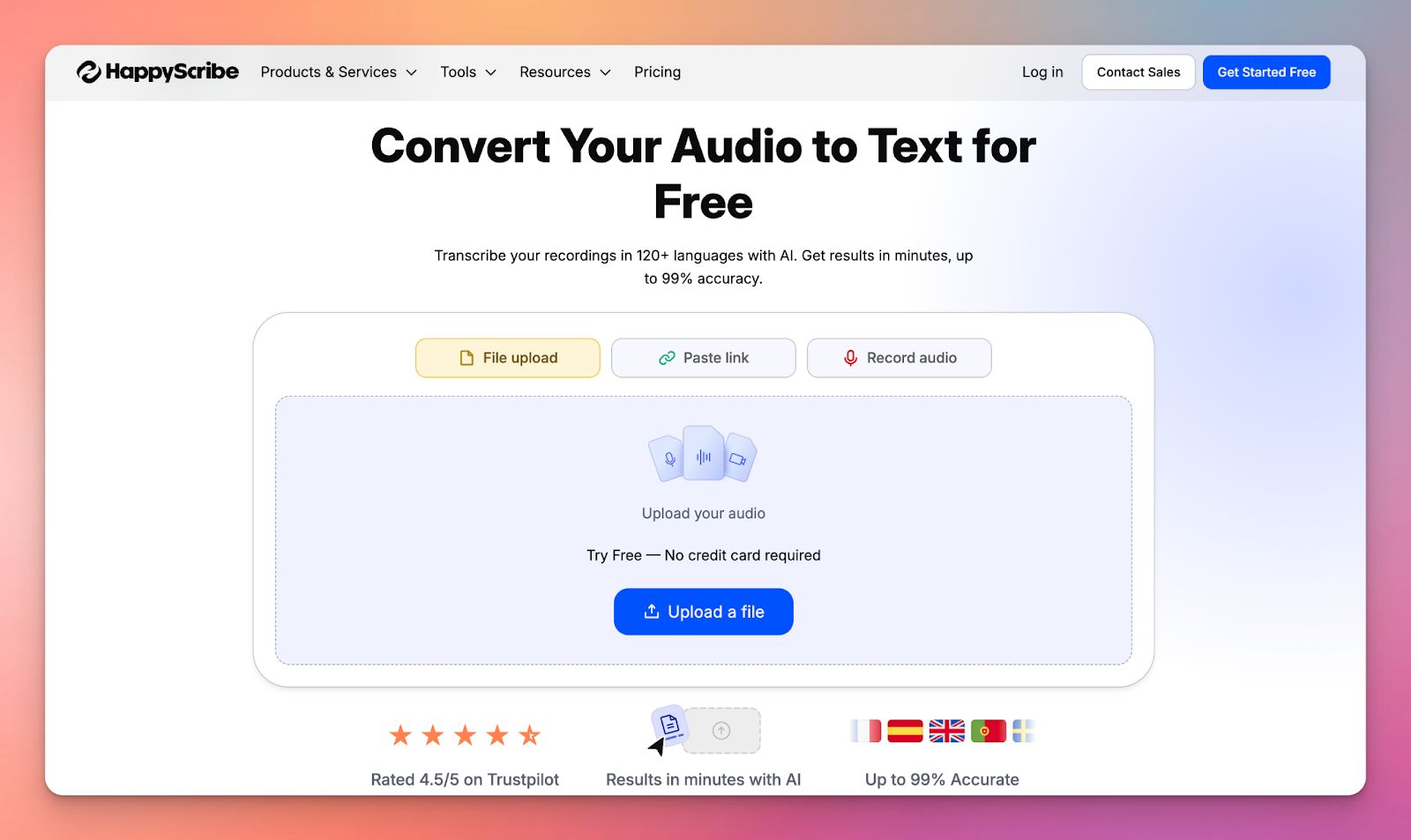Click the Spanish flag icon

click(x=906, y=731)
